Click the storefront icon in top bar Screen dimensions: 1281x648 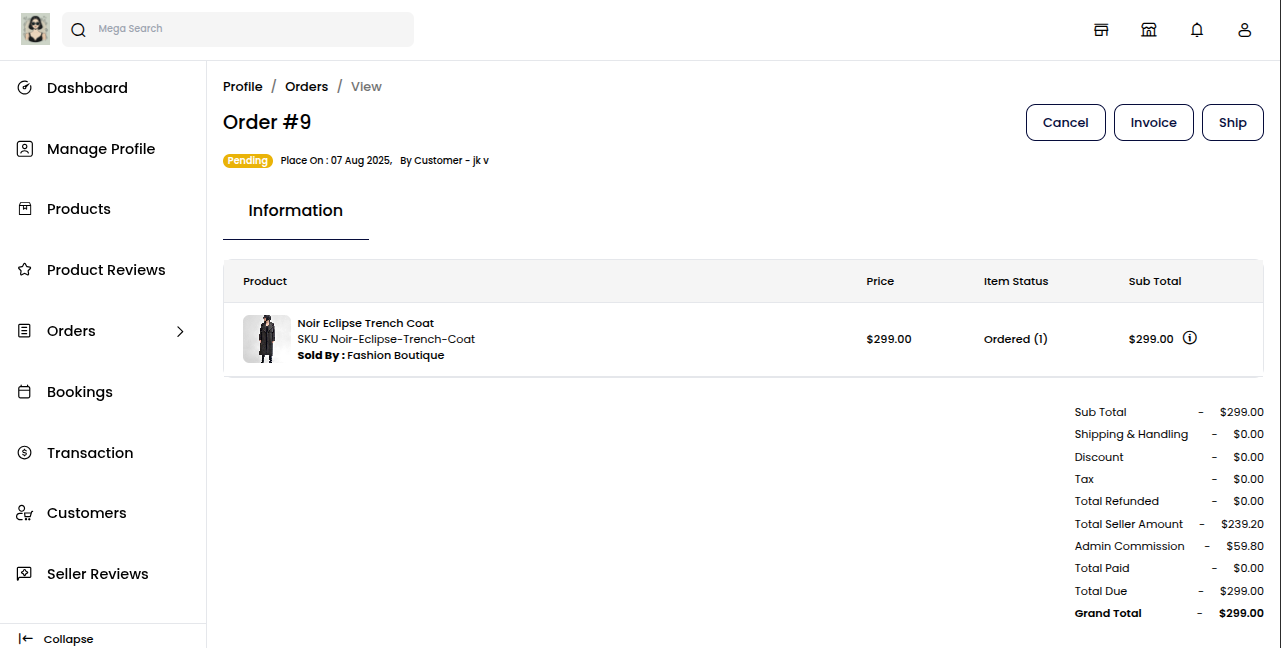1101,30
